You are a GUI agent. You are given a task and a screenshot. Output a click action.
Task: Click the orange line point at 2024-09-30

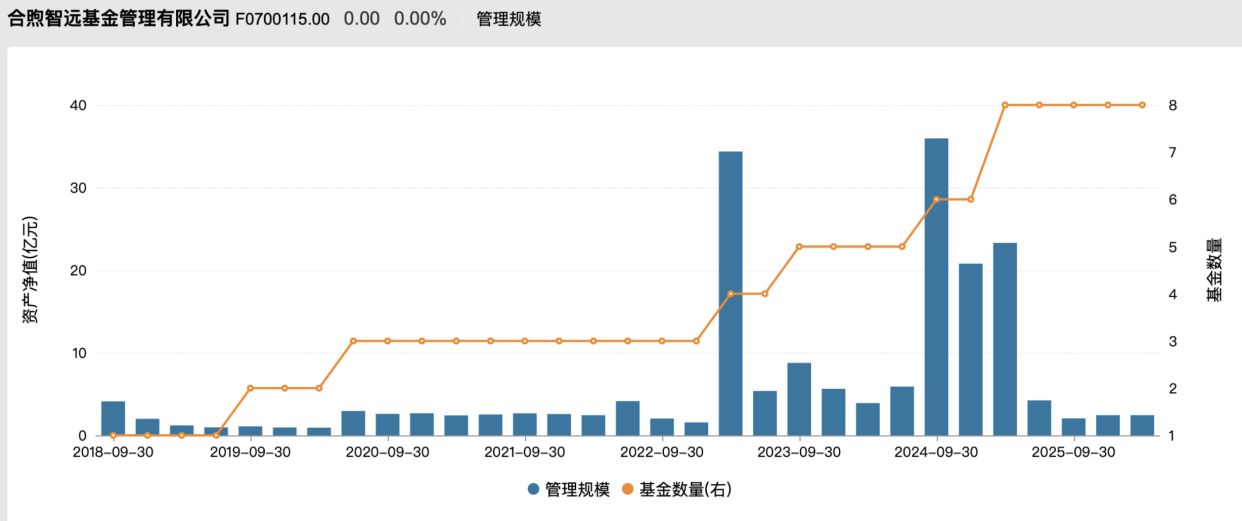[x=936, y=199]
